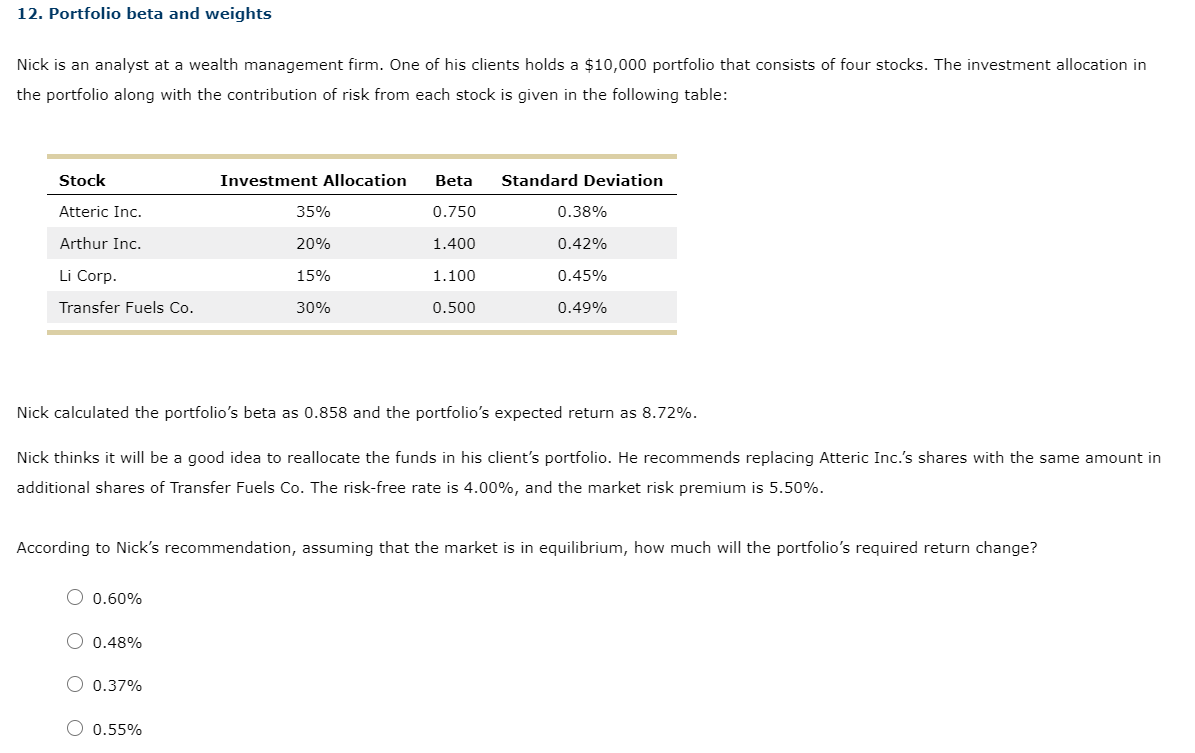
Task: Select the 0.37% answer option
Action: [75, 684]
